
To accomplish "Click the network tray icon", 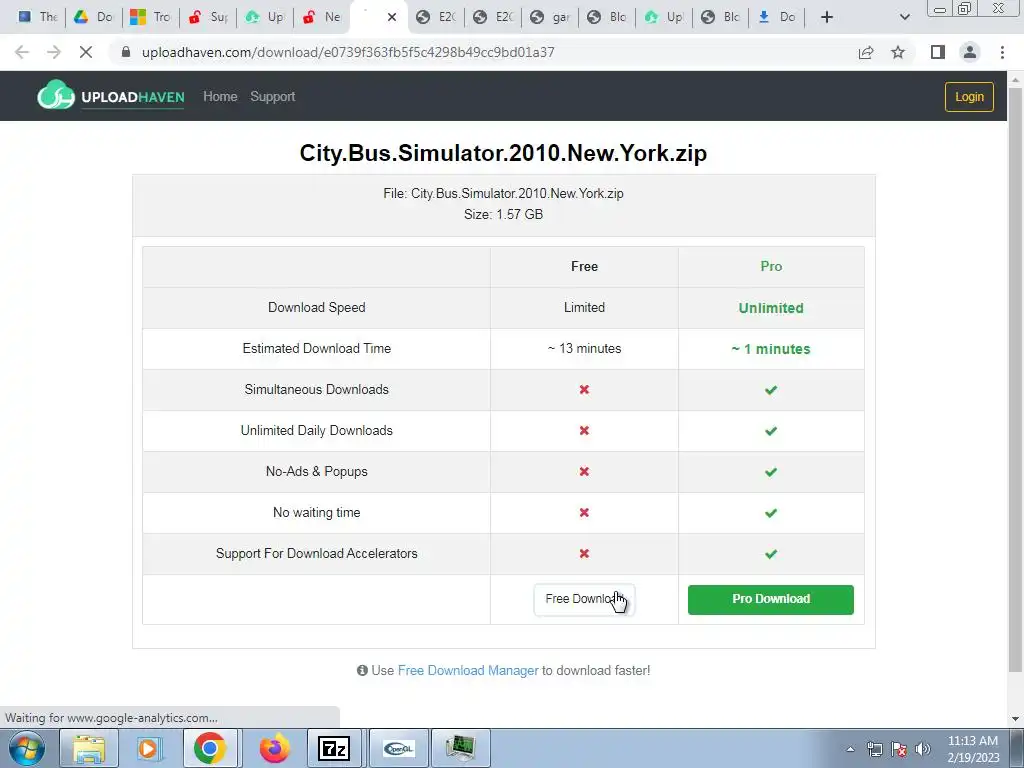I will point(874,750).
